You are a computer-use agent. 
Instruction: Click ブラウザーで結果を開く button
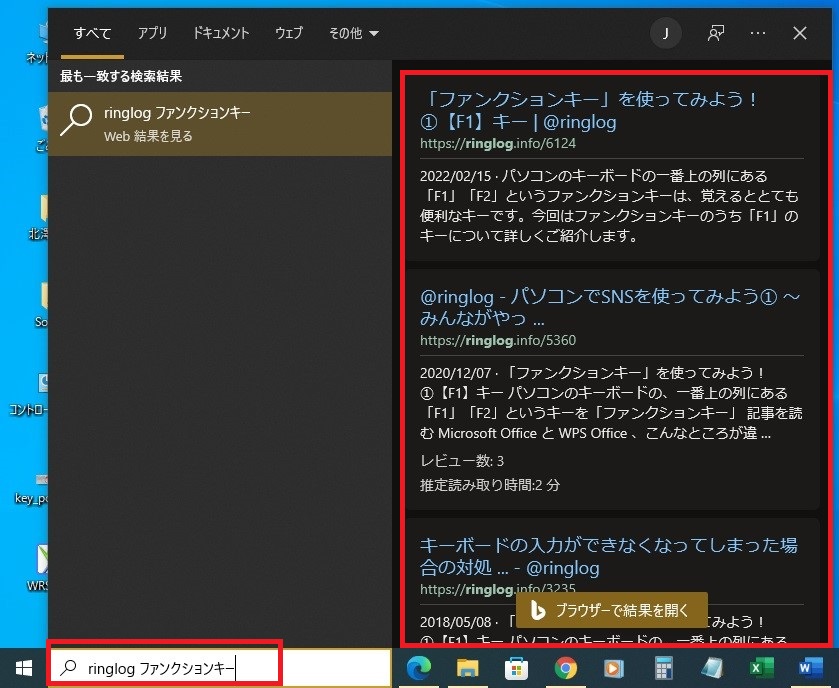[612, 610]
